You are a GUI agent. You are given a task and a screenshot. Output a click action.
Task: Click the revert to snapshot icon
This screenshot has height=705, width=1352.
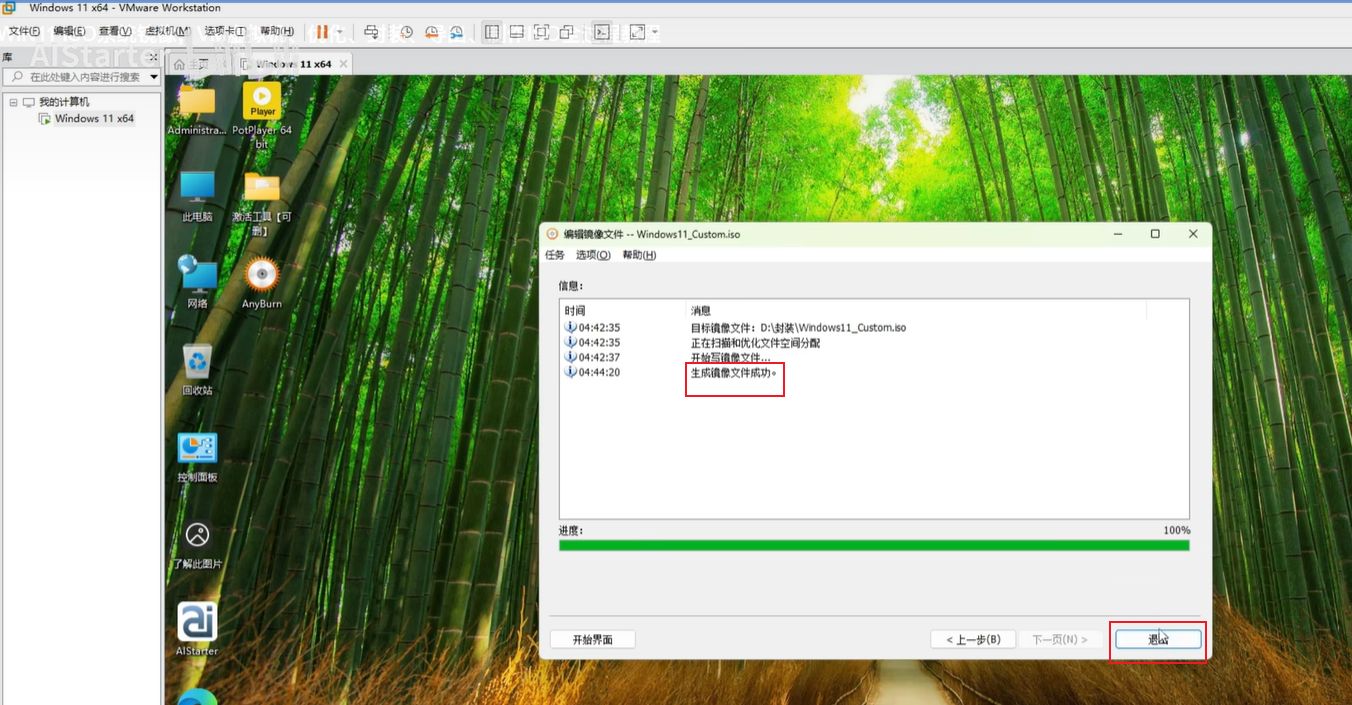coord(431,32)
